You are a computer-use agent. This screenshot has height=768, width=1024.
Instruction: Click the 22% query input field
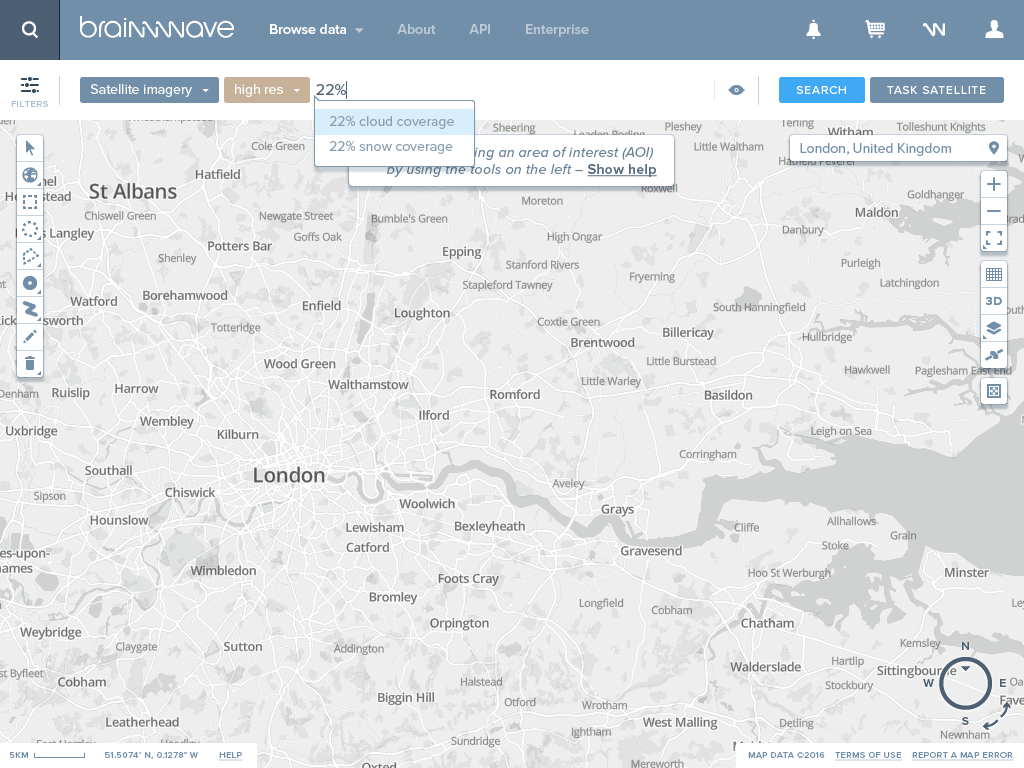(513, 90)
